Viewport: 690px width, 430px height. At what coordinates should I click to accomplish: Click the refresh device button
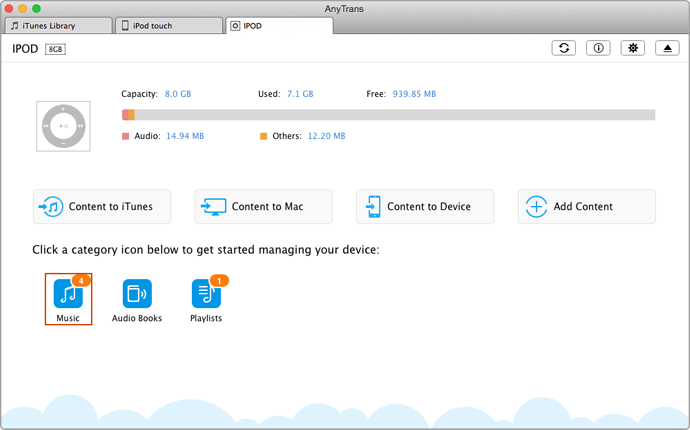click(x=564, y=48)
